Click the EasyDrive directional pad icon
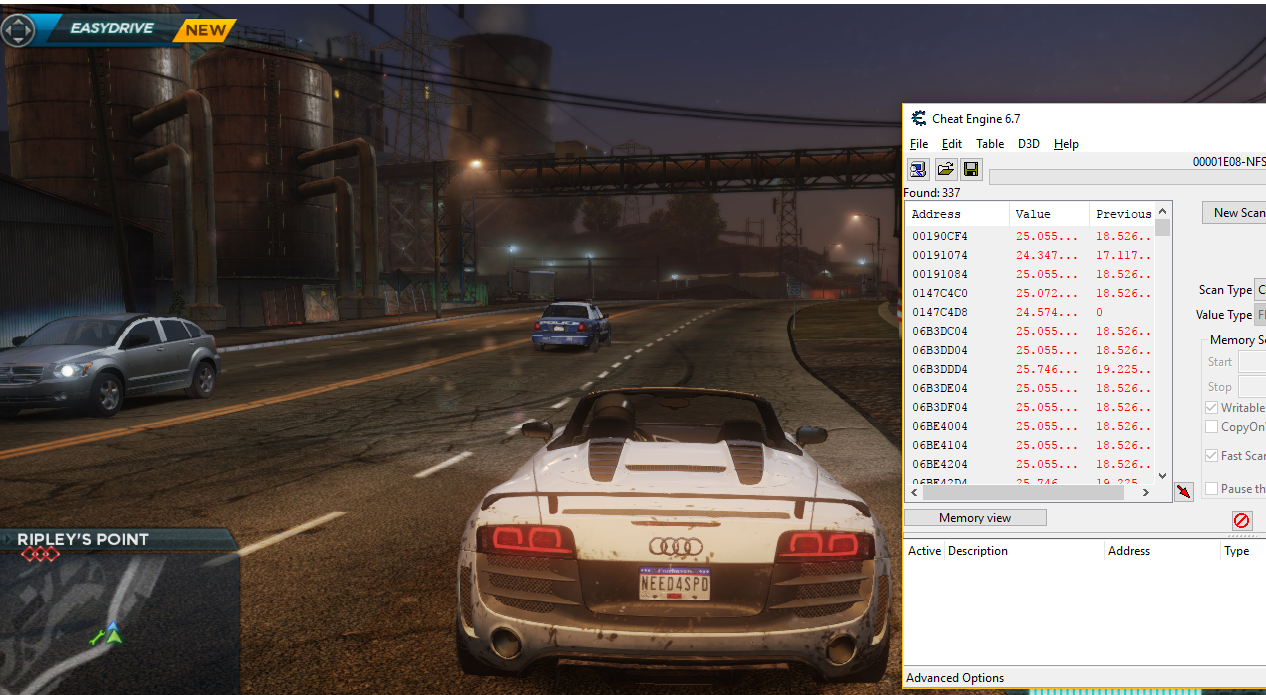The image size is (1266, 695). [x=18, y=30]
